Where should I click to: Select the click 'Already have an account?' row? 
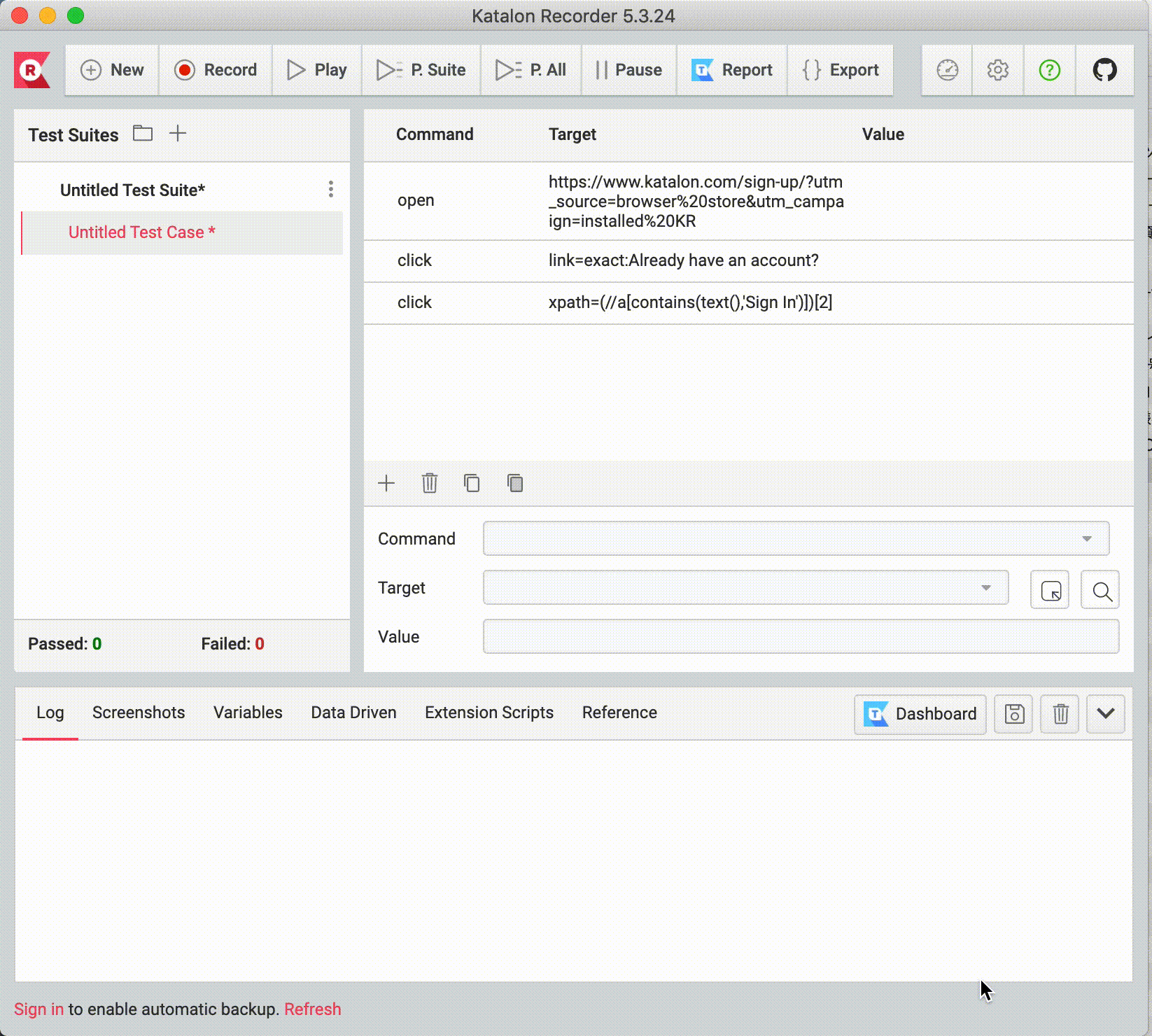coord(749,261)
